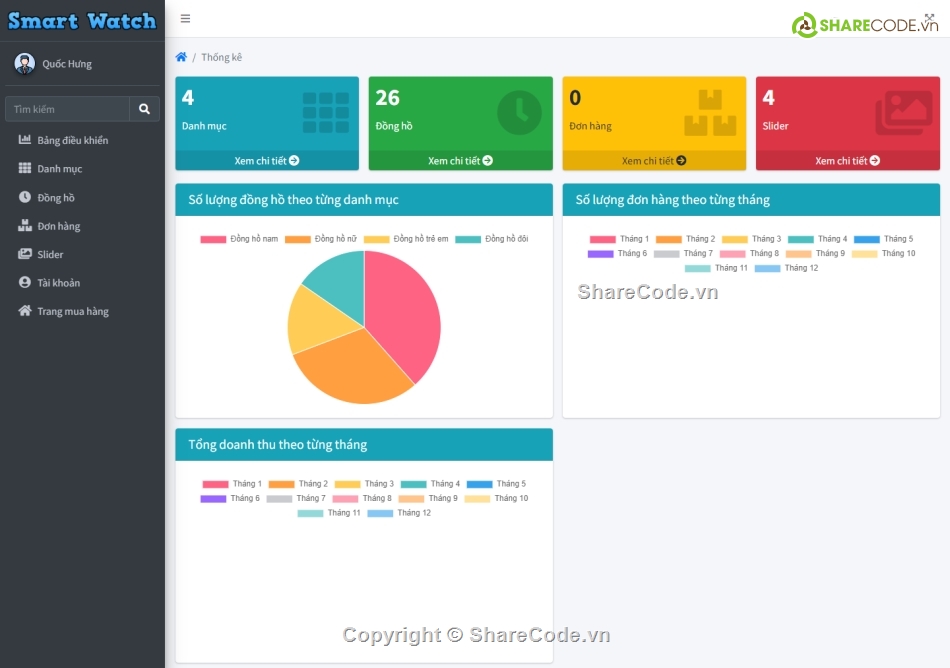Click Quốc Hưng user avatar
Screen dimensions: 950x668
[x=24, y=64]
